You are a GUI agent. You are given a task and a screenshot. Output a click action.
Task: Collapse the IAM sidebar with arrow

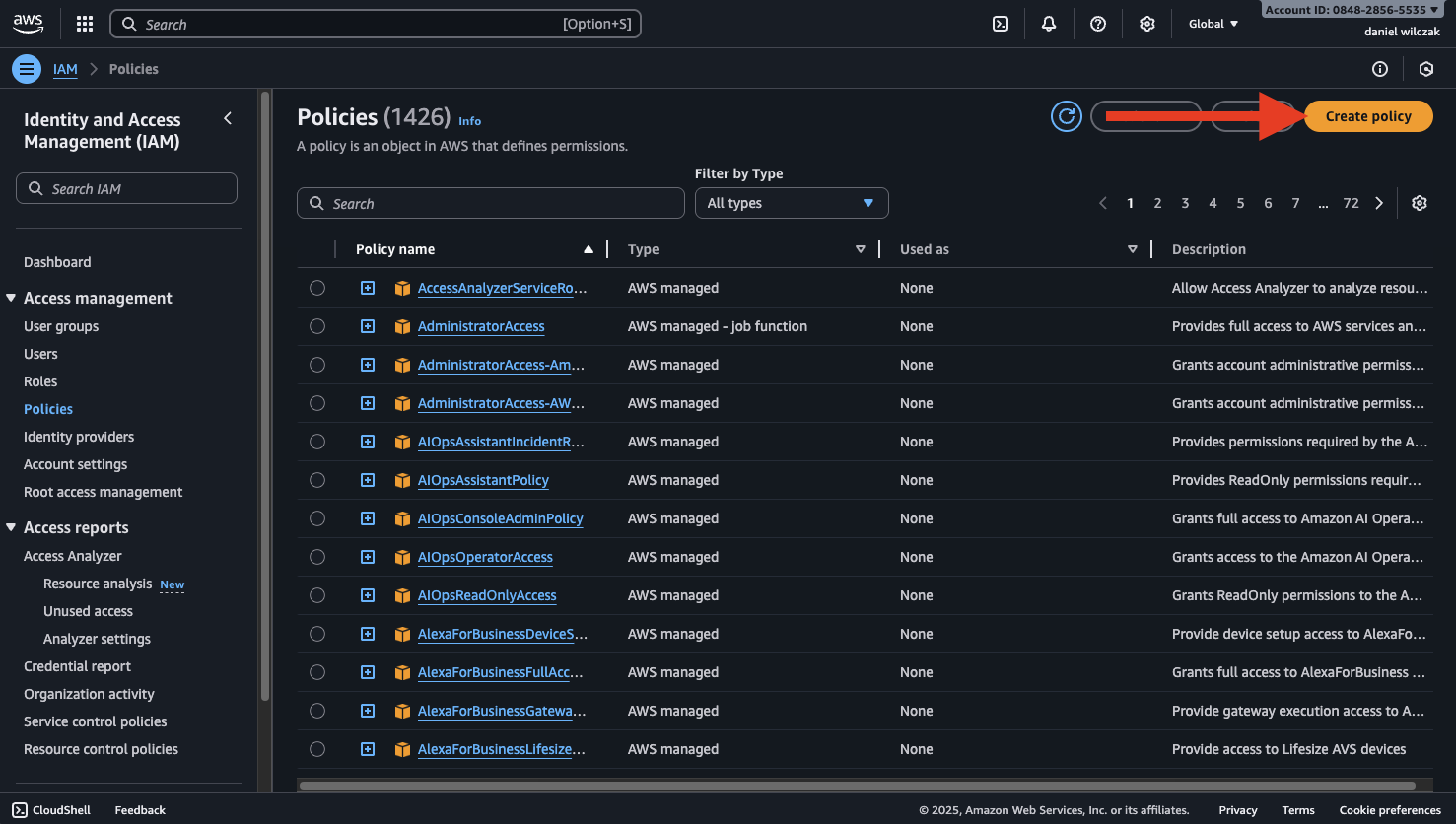pyautogui.click(x=228, y=119)
